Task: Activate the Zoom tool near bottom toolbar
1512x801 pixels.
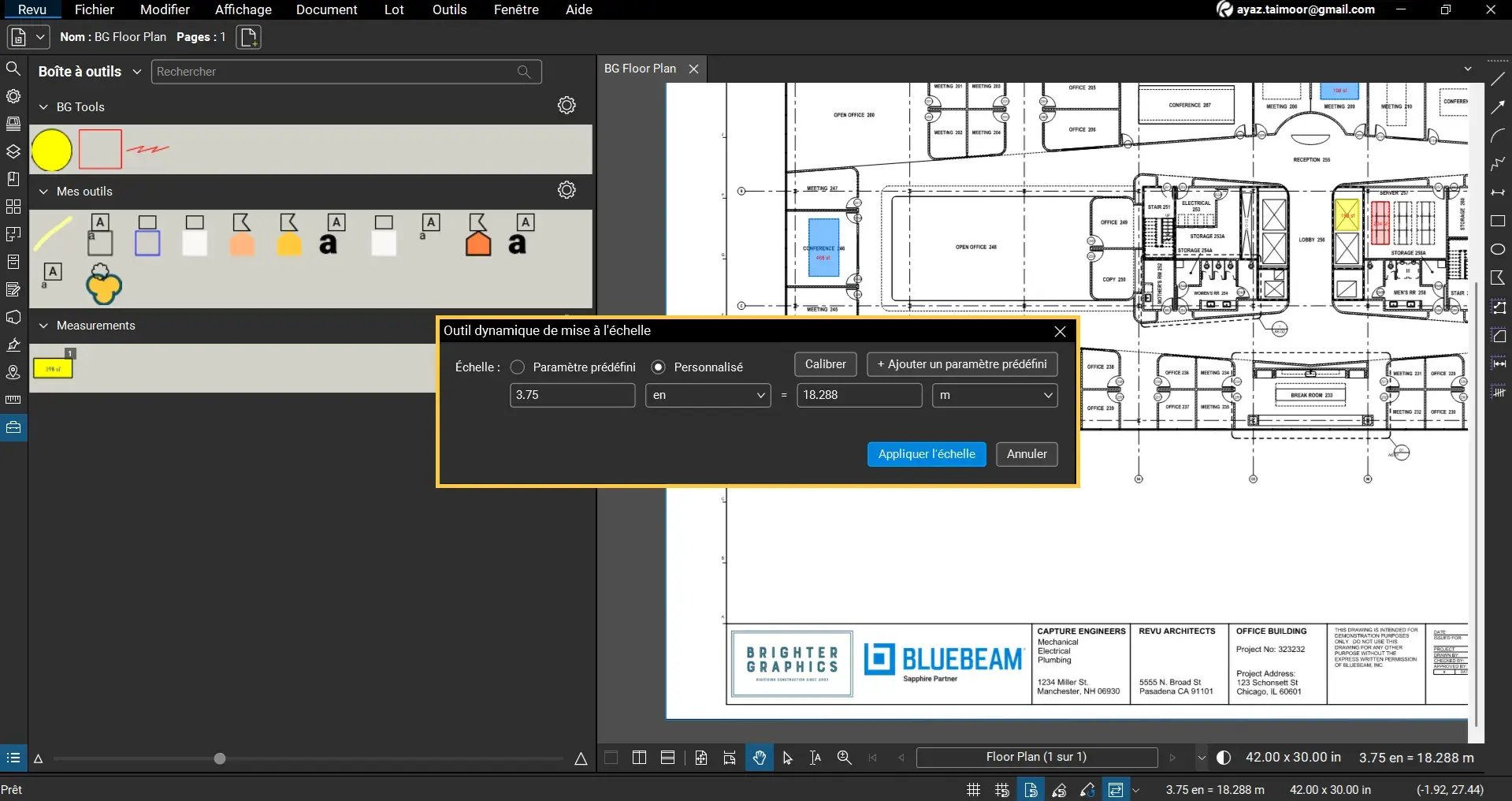Action: 844,758
